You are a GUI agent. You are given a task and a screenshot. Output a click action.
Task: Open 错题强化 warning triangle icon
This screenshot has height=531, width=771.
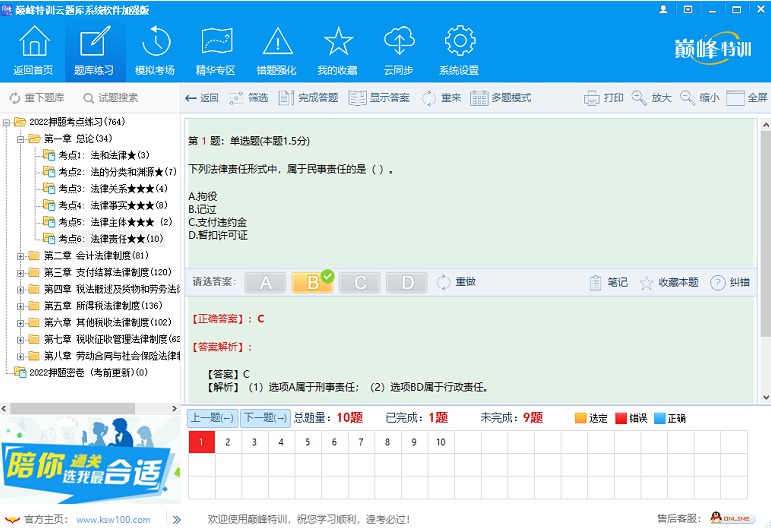[277, 41]
